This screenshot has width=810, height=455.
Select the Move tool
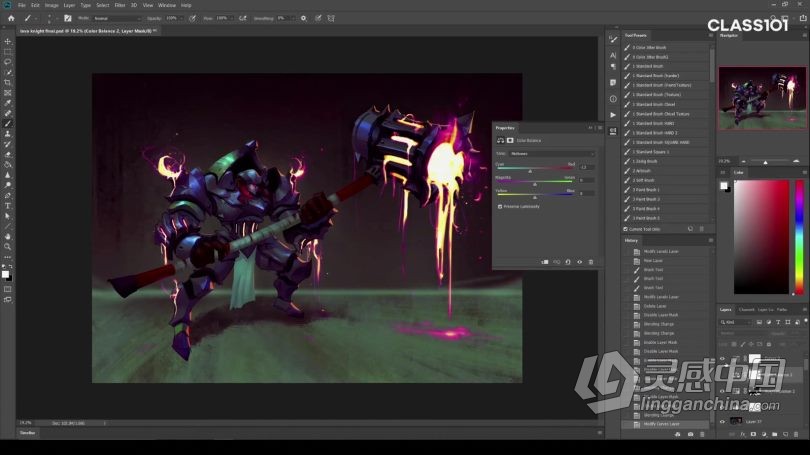coord(7,41)
